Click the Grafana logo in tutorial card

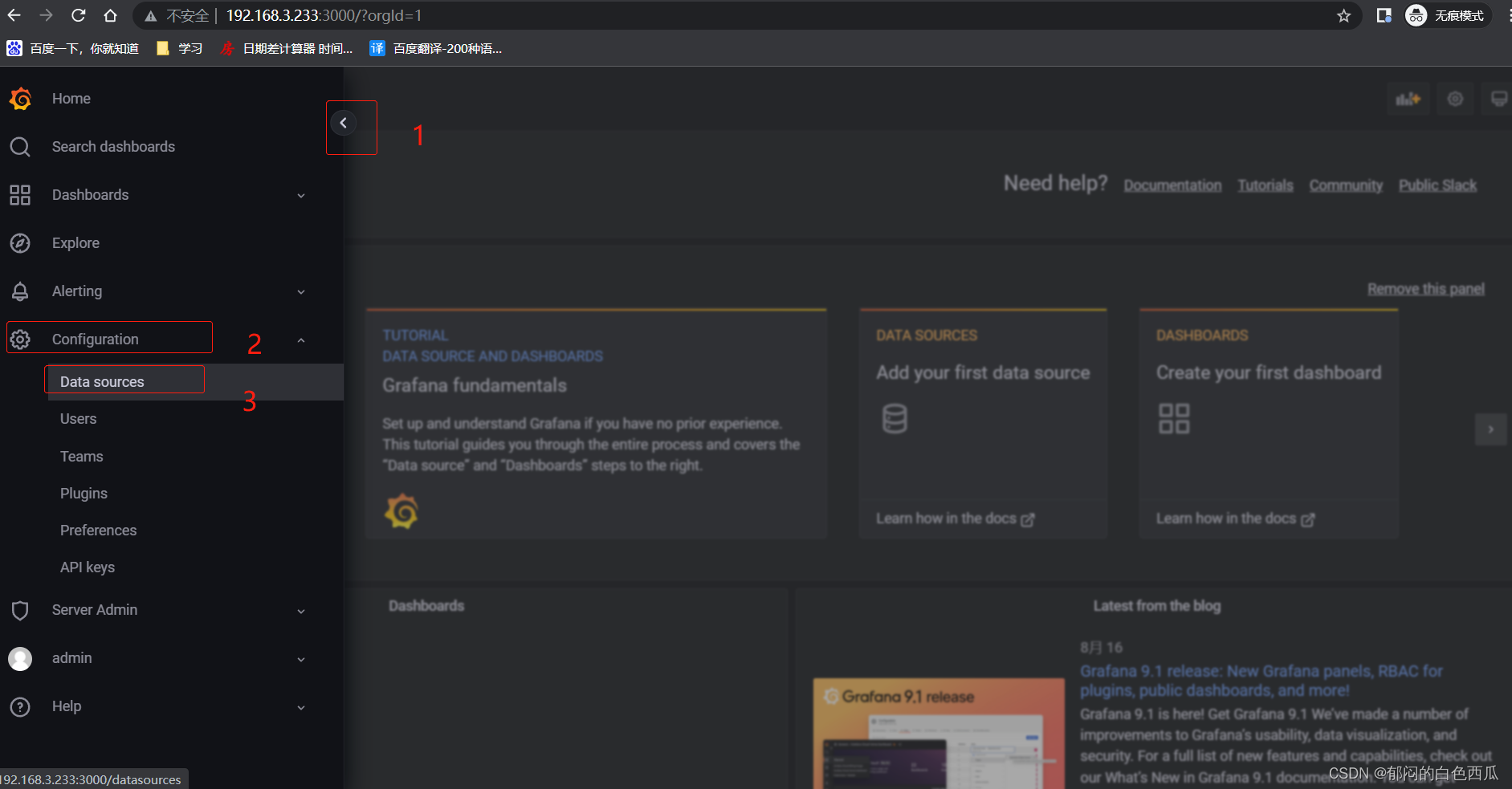401,511
